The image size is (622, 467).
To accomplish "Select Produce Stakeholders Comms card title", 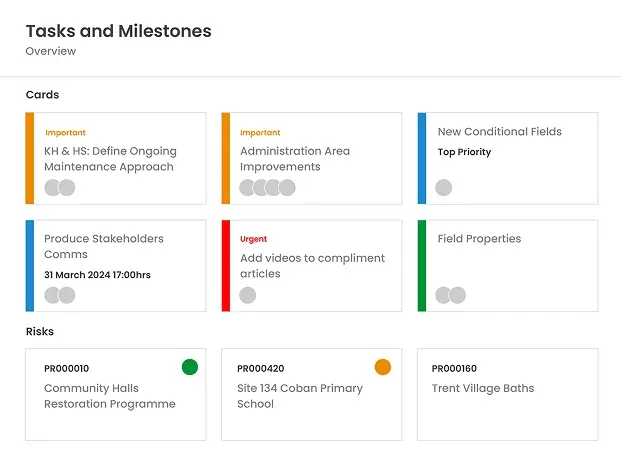I will click(x=104, y=246).
